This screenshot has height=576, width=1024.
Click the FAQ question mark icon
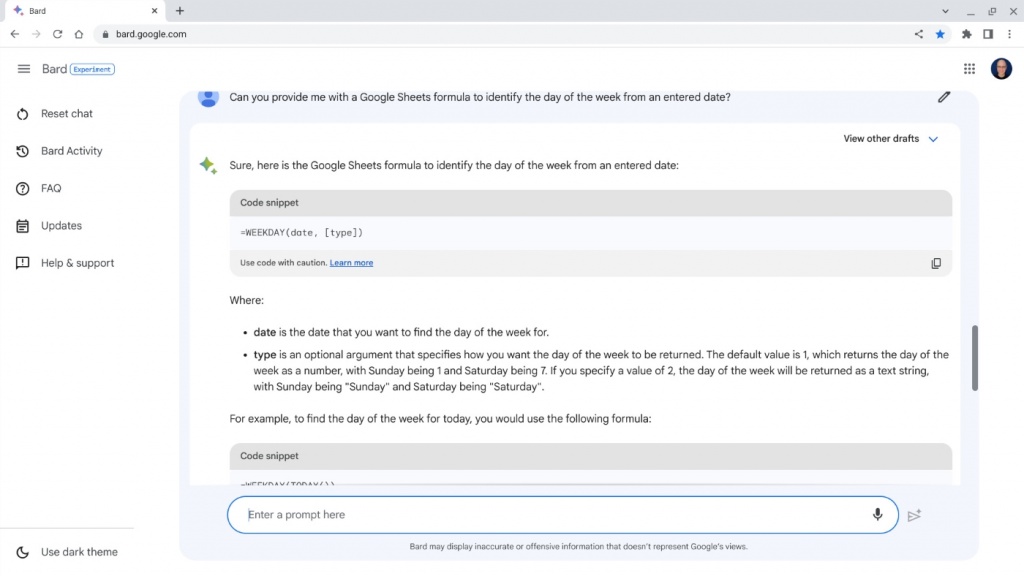[22, 189]
